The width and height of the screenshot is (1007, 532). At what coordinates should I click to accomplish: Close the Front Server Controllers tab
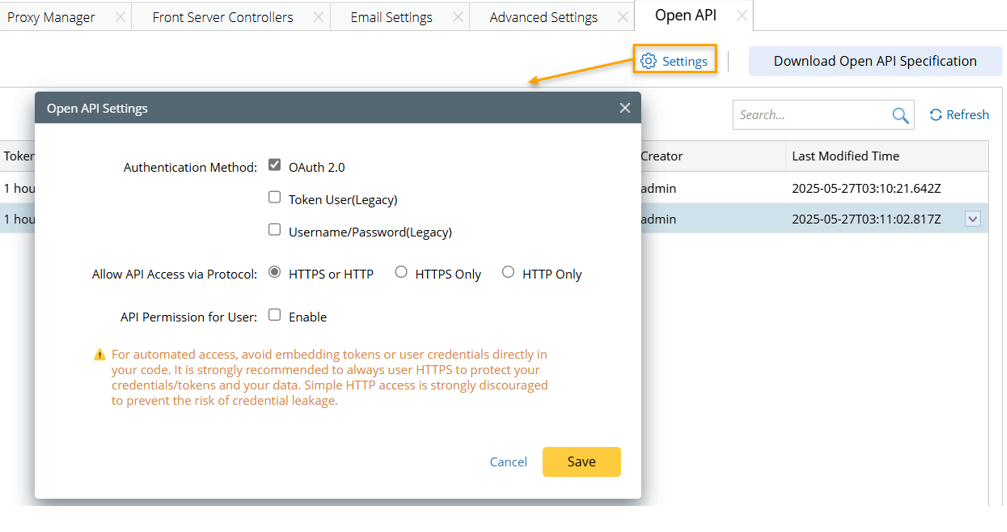click(318, 17)
